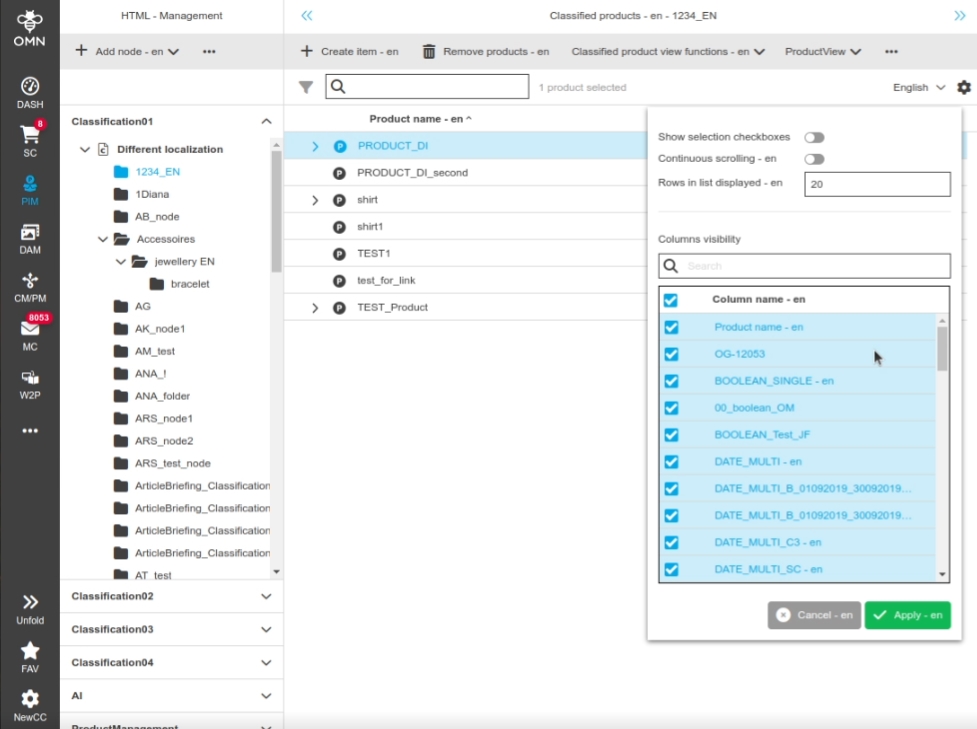Click the tree panel scrollbar thumb

(x=276, y=212)
